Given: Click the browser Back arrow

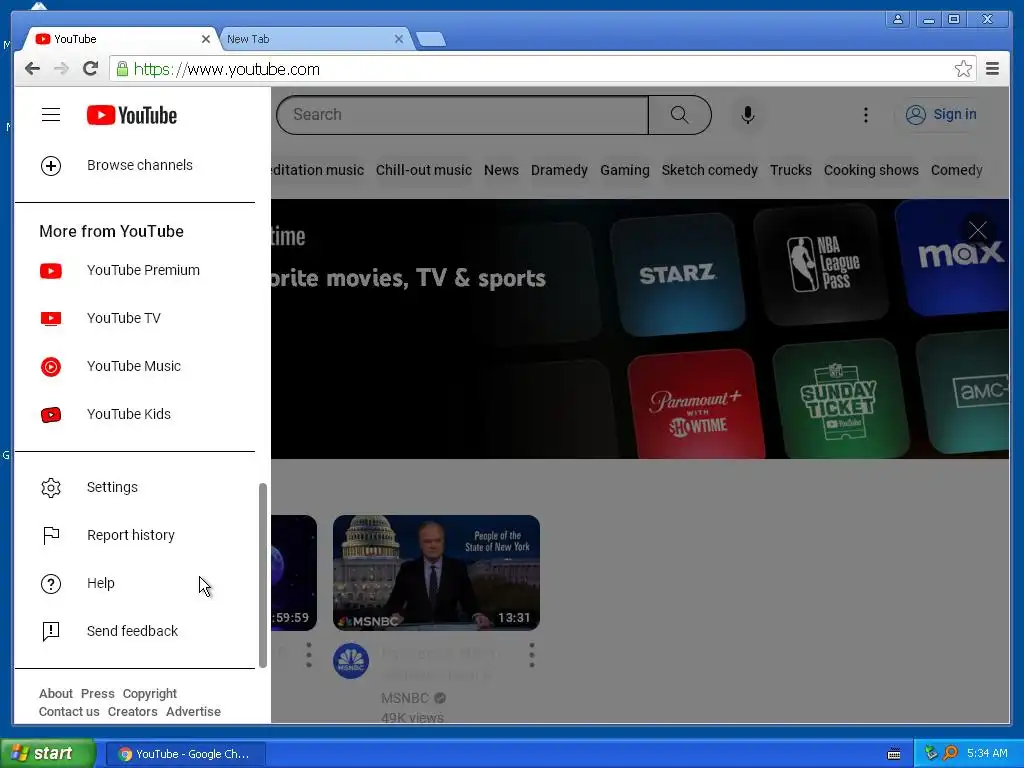Looking at the screenshot, I should coord(32,69).
